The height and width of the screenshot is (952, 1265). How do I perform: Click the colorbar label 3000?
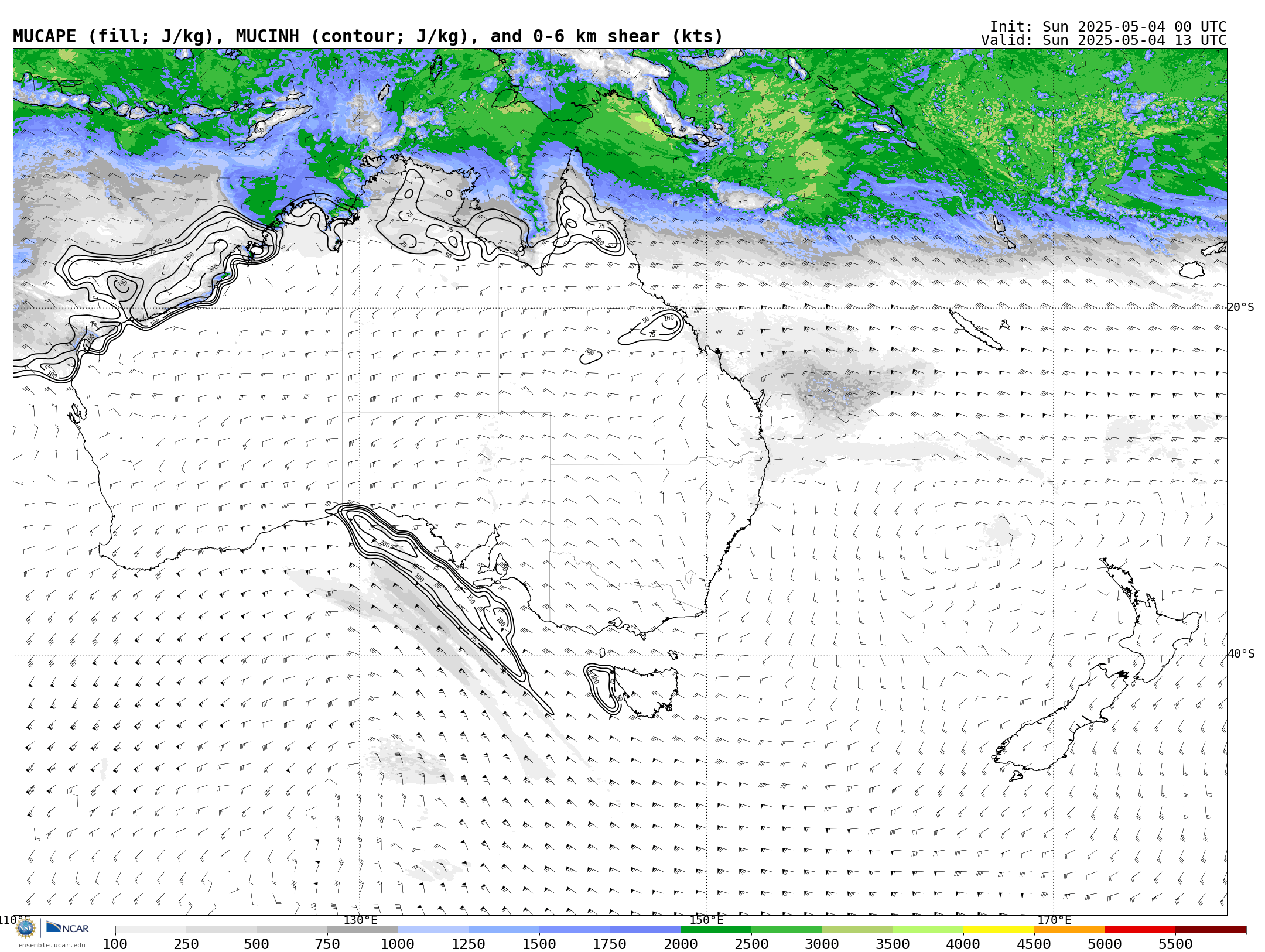(x=822, y=944)
